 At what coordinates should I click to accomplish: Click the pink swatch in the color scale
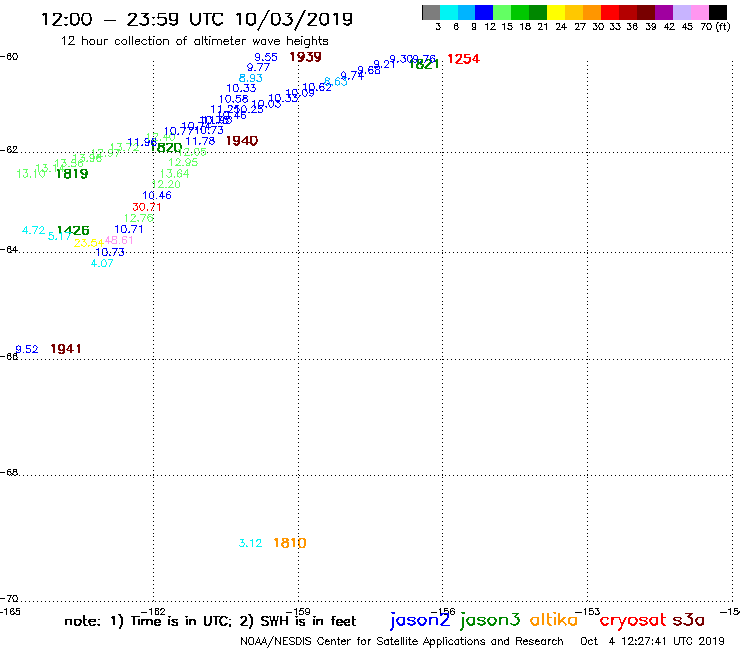tap(700, 12)
